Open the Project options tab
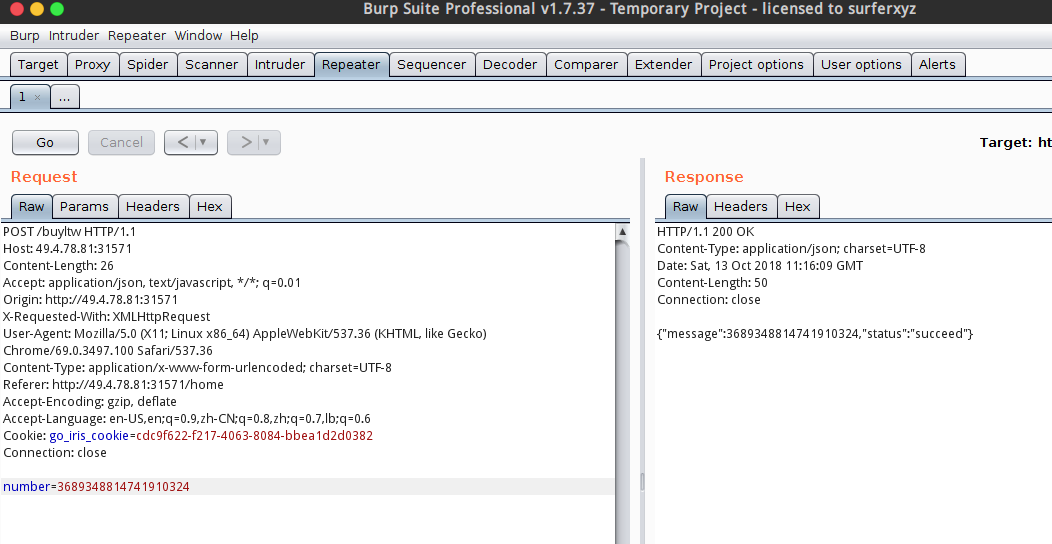 [756, 64]
